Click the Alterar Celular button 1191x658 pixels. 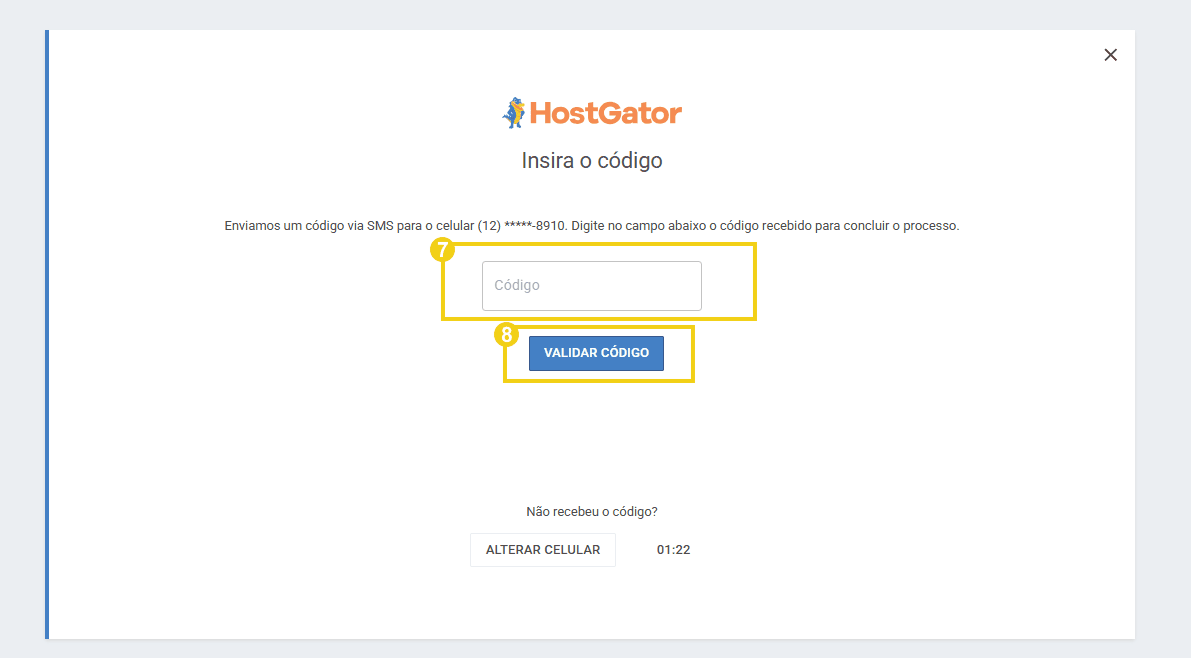(543, 550)
